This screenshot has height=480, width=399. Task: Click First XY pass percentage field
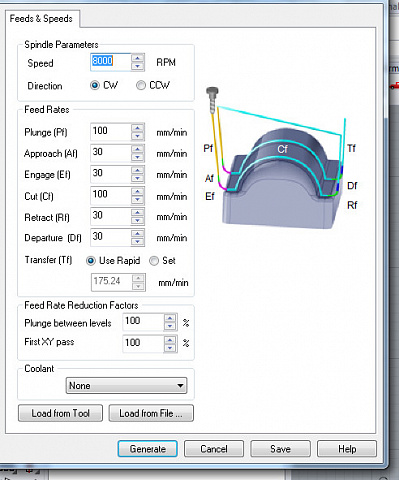click(143, 344)
